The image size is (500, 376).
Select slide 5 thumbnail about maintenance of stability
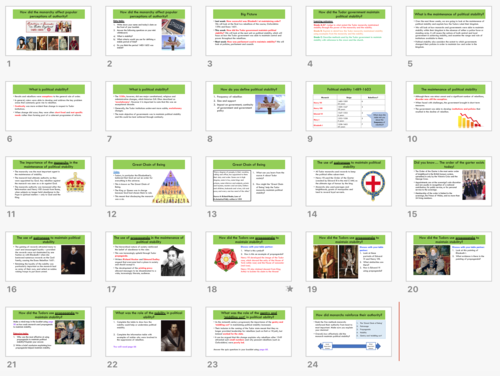449,31
